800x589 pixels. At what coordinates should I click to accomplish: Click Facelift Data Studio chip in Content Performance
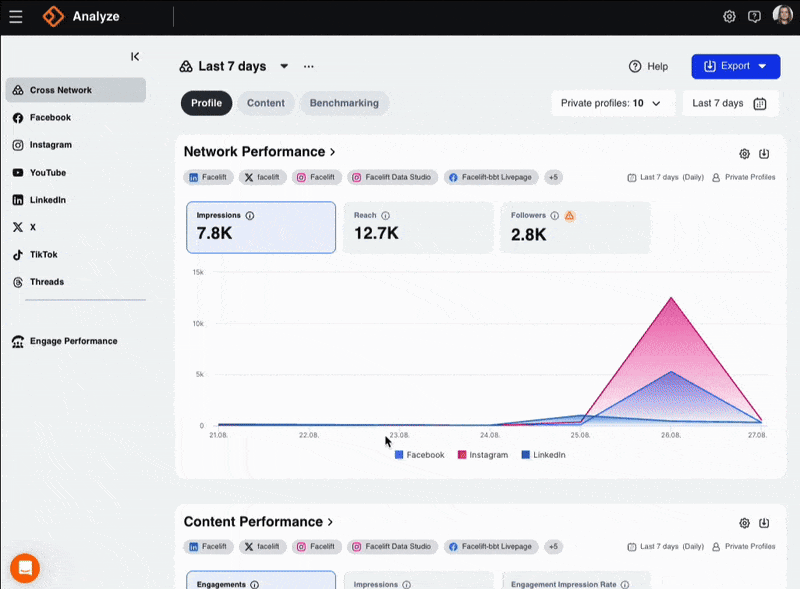point(392,546)
